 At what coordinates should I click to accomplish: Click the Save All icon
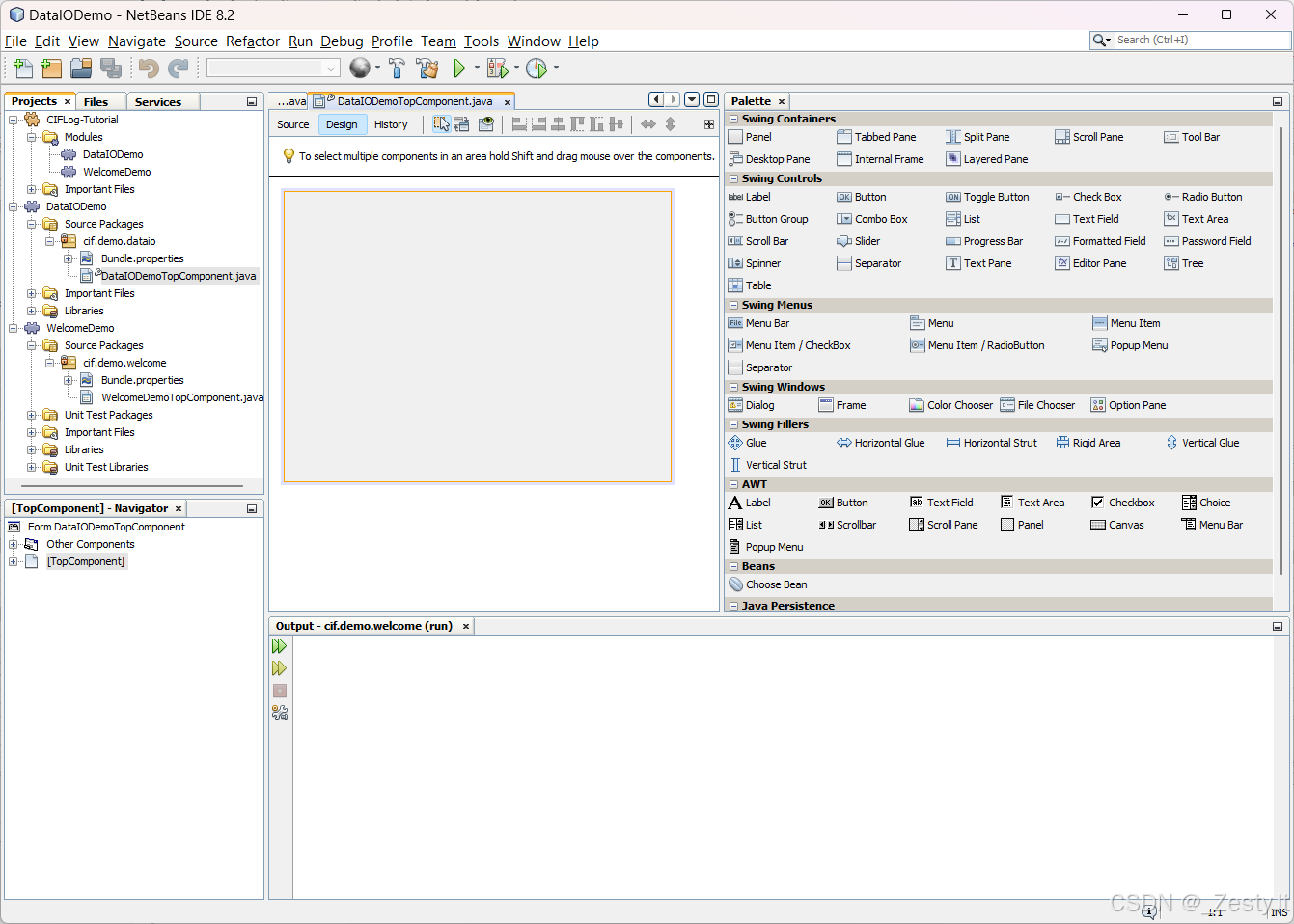click(110, 68)
